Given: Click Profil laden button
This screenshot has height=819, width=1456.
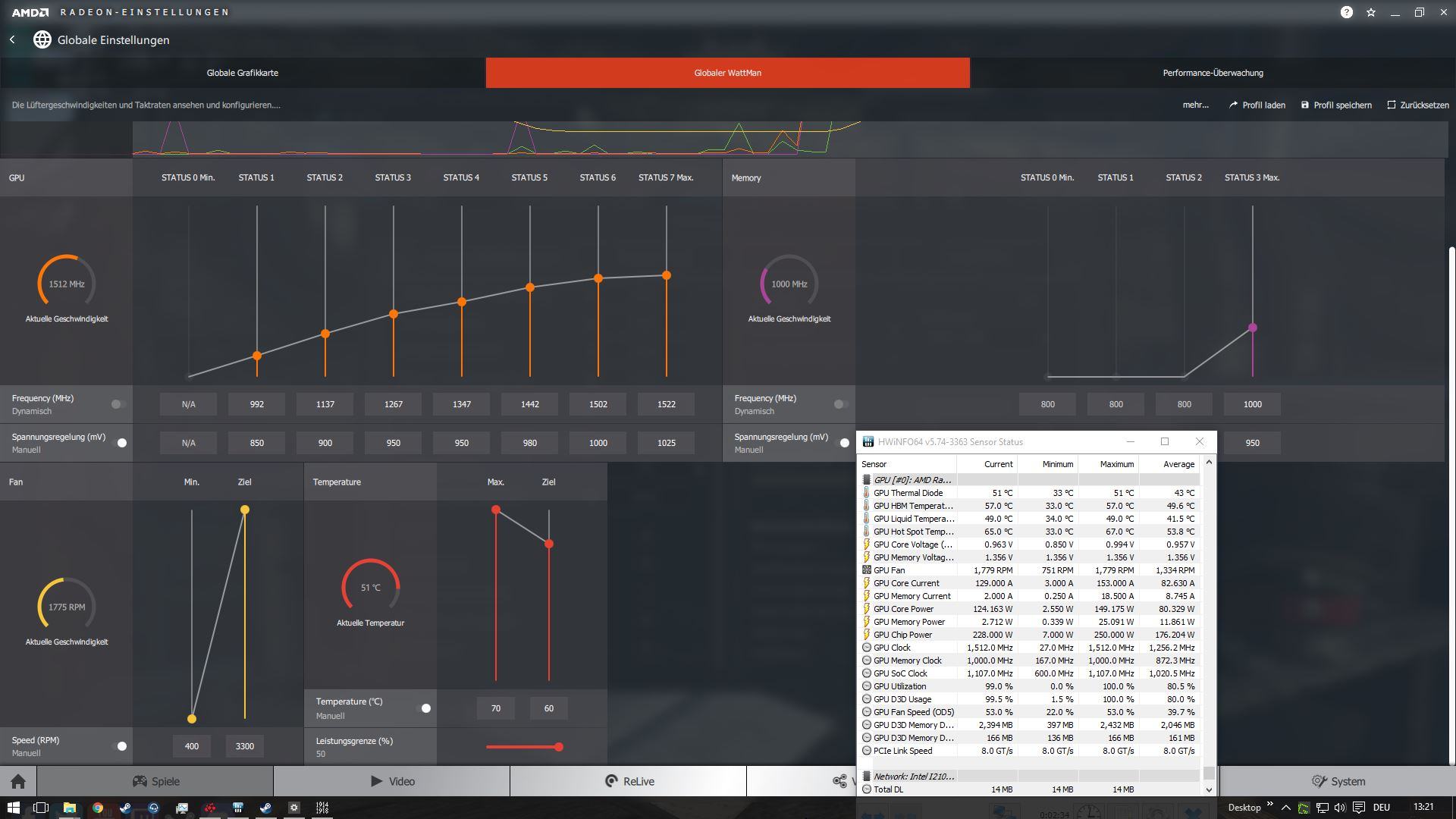Looking at the screenshot, I should coord(1257,105).
